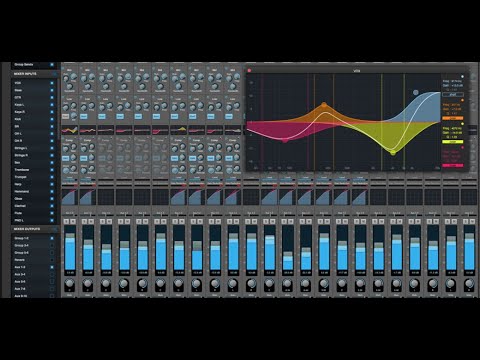
Task: Check the Aux 3-4 output checkbox
Action: click(52, 275)
